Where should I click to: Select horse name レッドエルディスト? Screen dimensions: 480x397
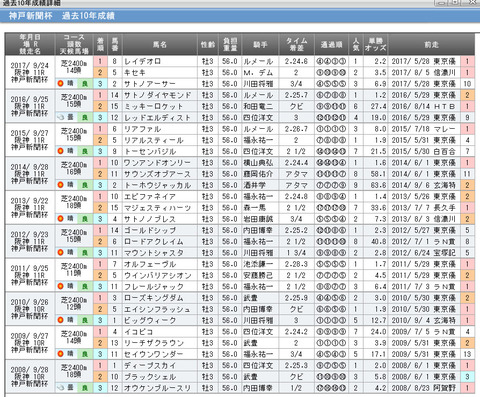click(x=157, y=118)
